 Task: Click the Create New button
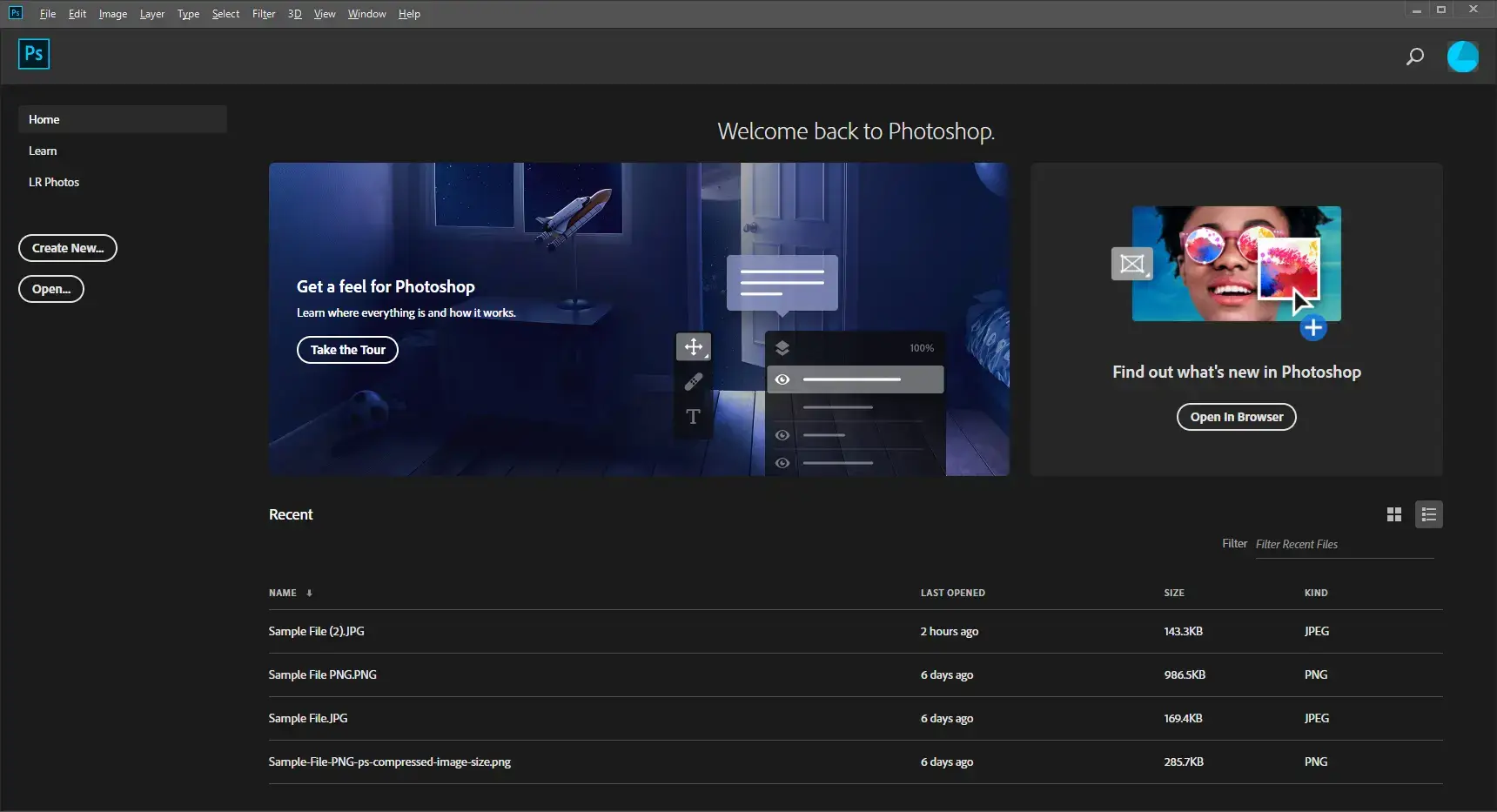pos(68,248)
